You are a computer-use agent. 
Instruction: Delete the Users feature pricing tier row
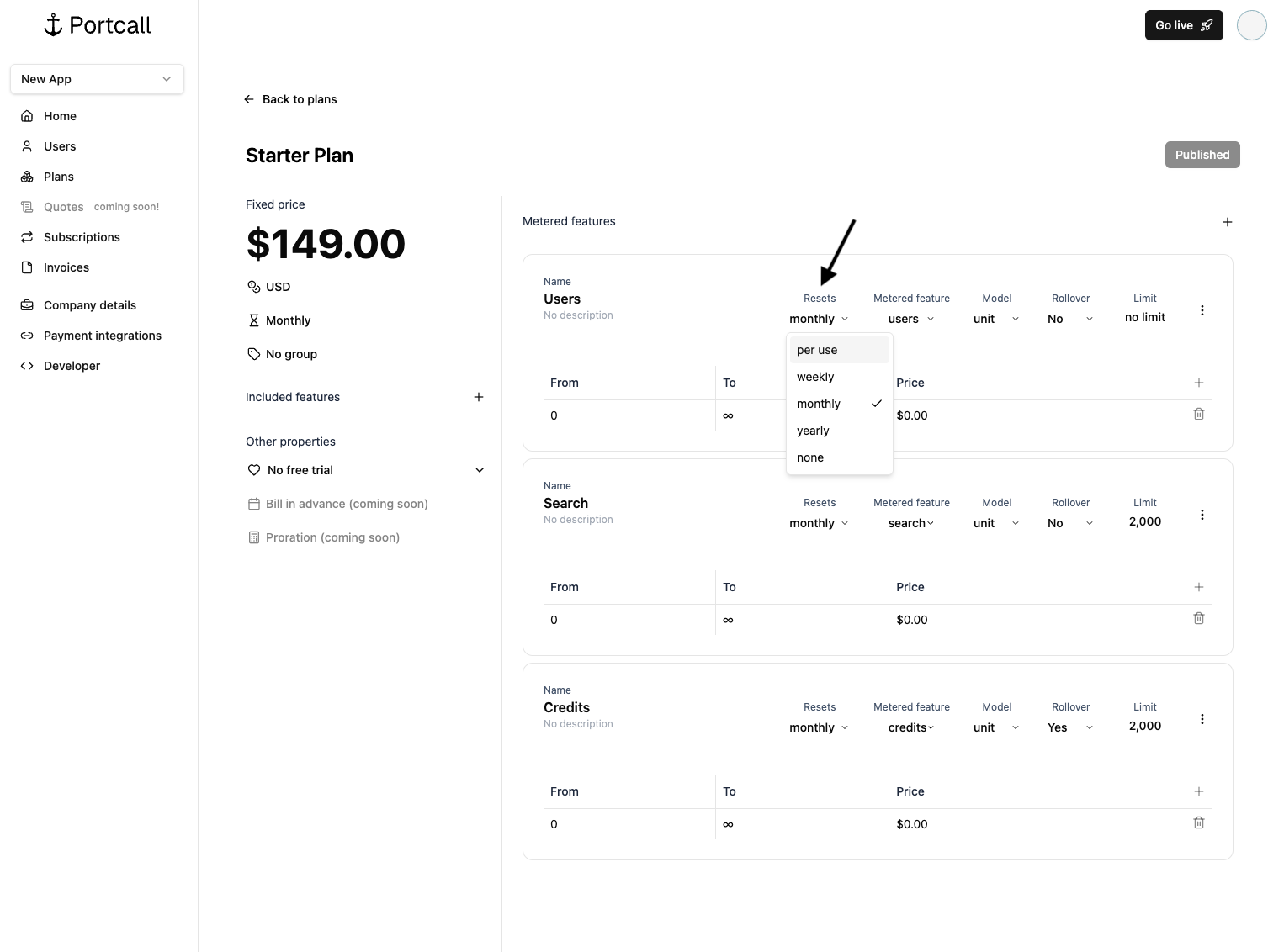(1198, 415)
